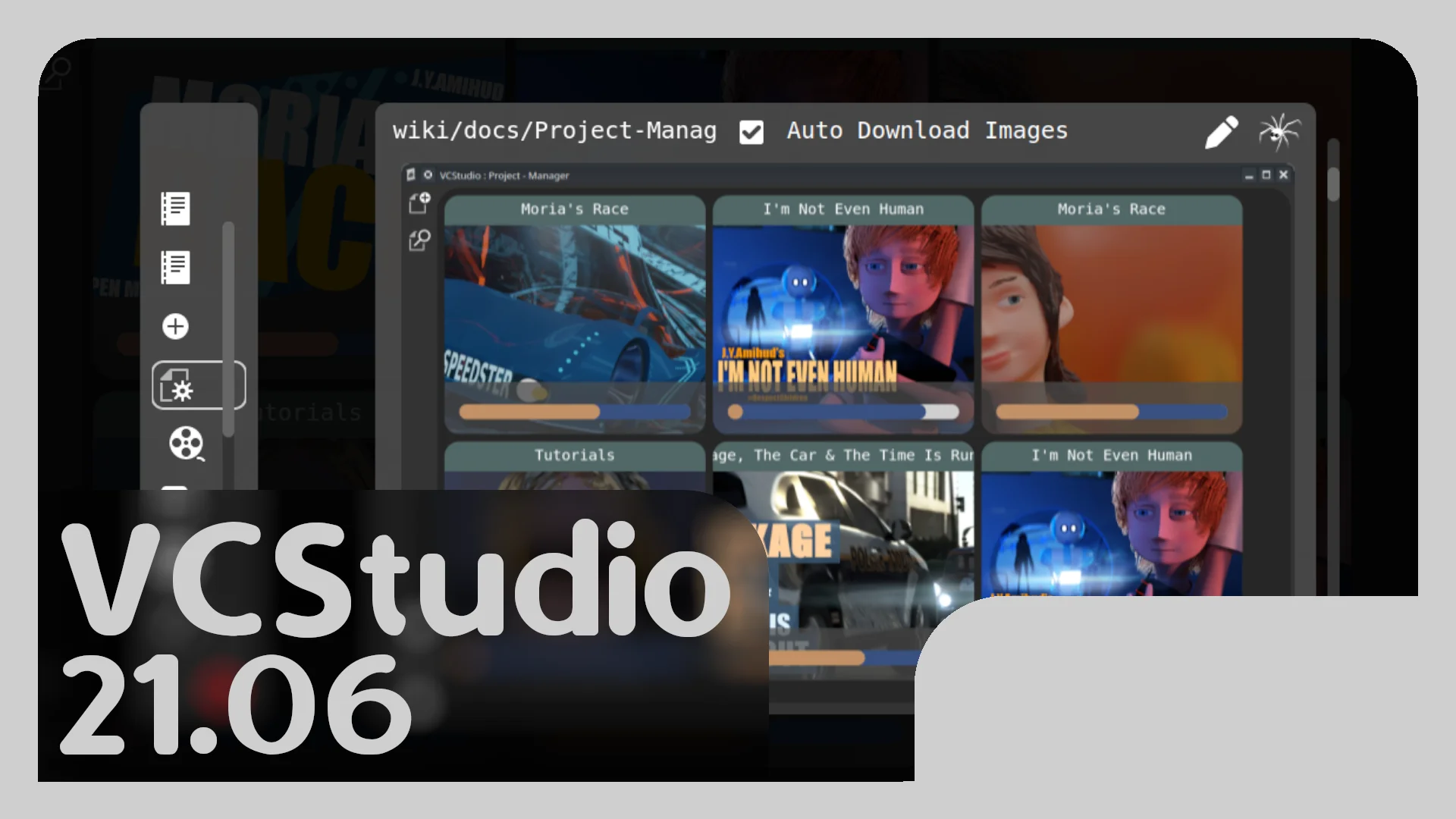Click the notebook icon in Project-Manager titlebar
Screen dimensions: 1456x819
point(411,175)
